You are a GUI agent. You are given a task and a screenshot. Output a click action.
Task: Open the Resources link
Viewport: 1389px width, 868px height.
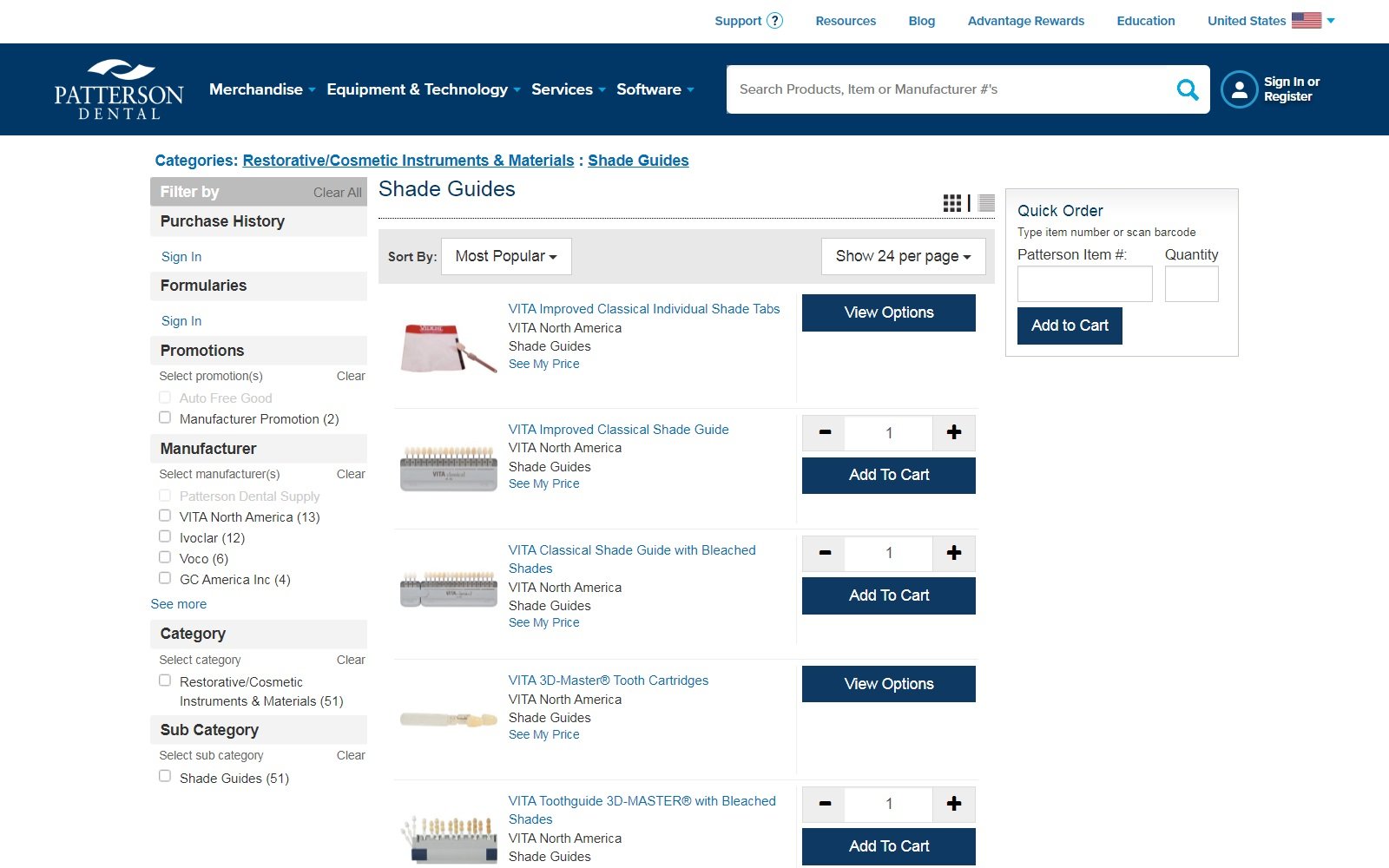click(846, 21)
